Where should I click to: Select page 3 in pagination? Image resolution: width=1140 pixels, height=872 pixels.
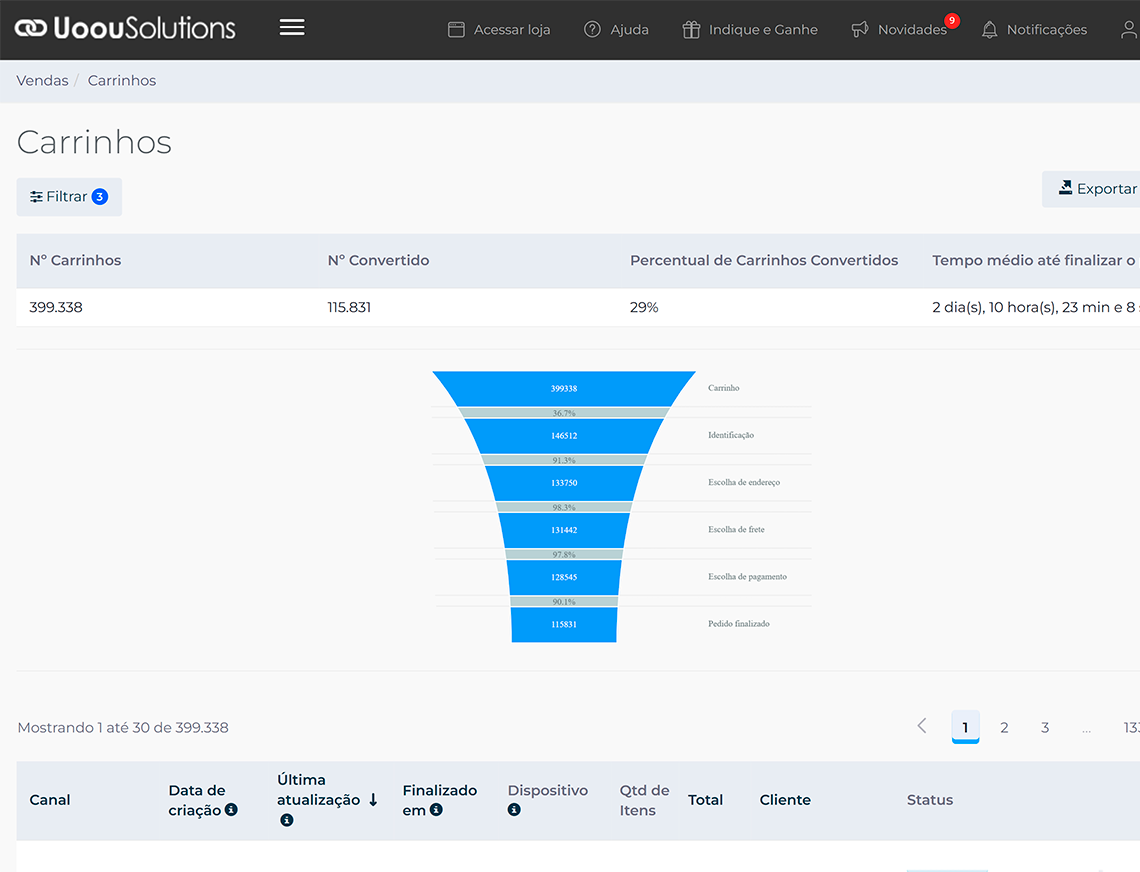click(1045, 728)
